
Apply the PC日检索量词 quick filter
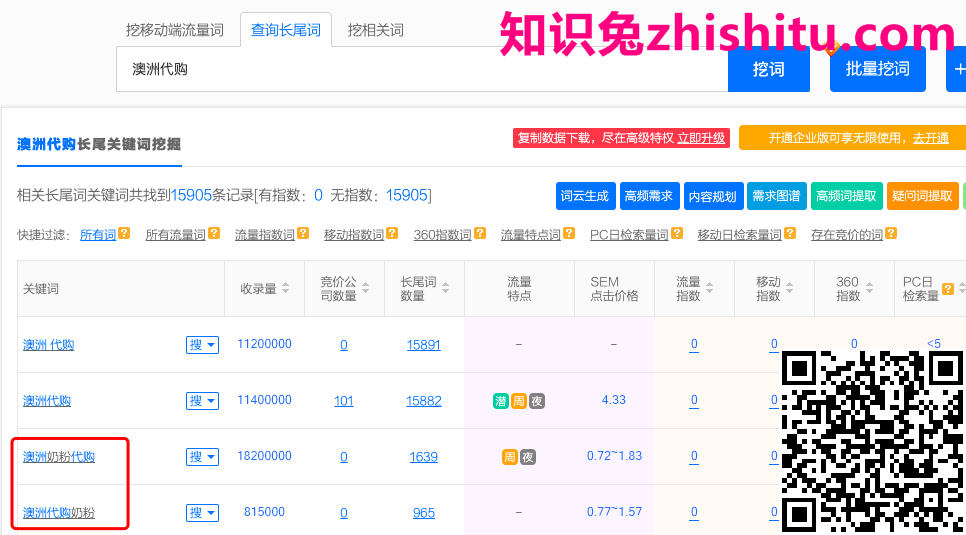pos(629,235)
